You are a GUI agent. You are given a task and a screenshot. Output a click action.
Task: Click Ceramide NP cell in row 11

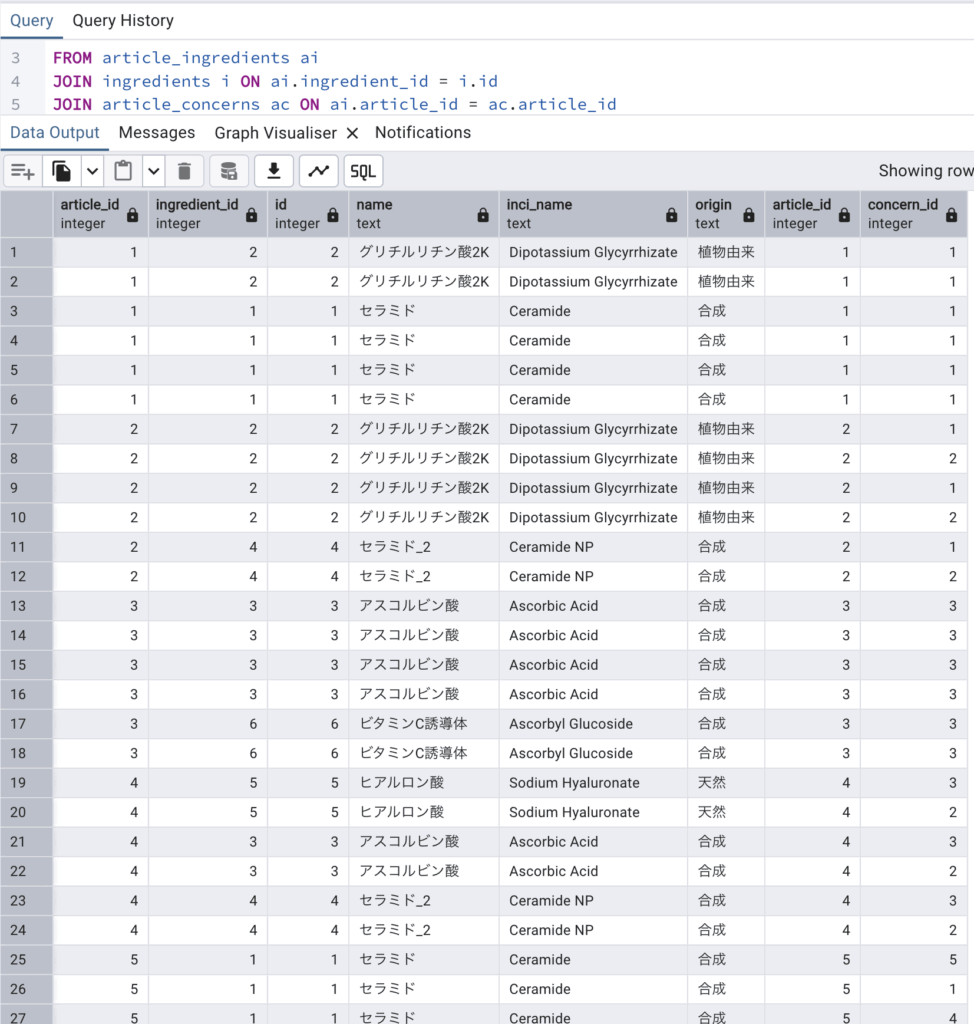tap(593, 547)
